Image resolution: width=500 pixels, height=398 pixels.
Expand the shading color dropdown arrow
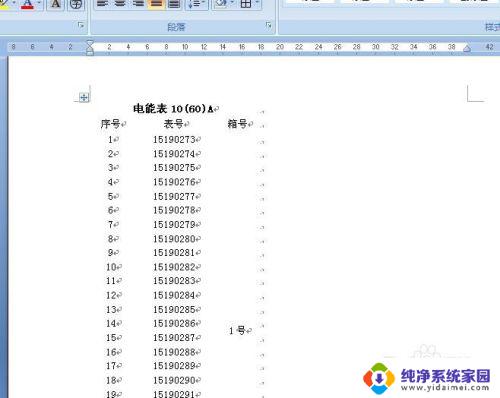coord(232,3)
